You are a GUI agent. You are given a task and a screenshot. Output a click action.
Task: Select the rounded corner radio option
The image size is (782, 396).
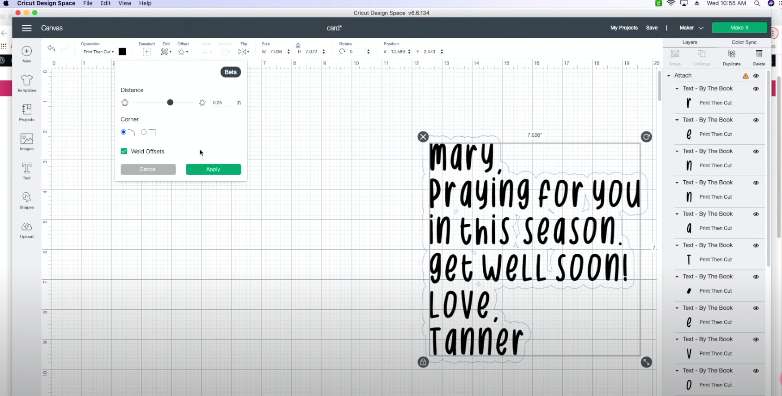click(124, 132)
